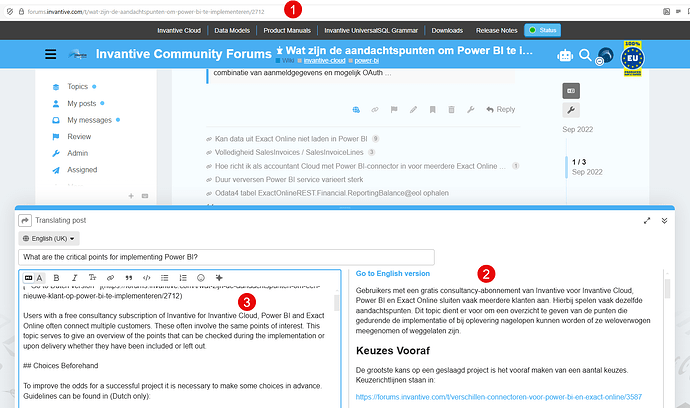690x408 pixels.
Task: Switch composer to rich text mode
Action: (x=40, y=278)
